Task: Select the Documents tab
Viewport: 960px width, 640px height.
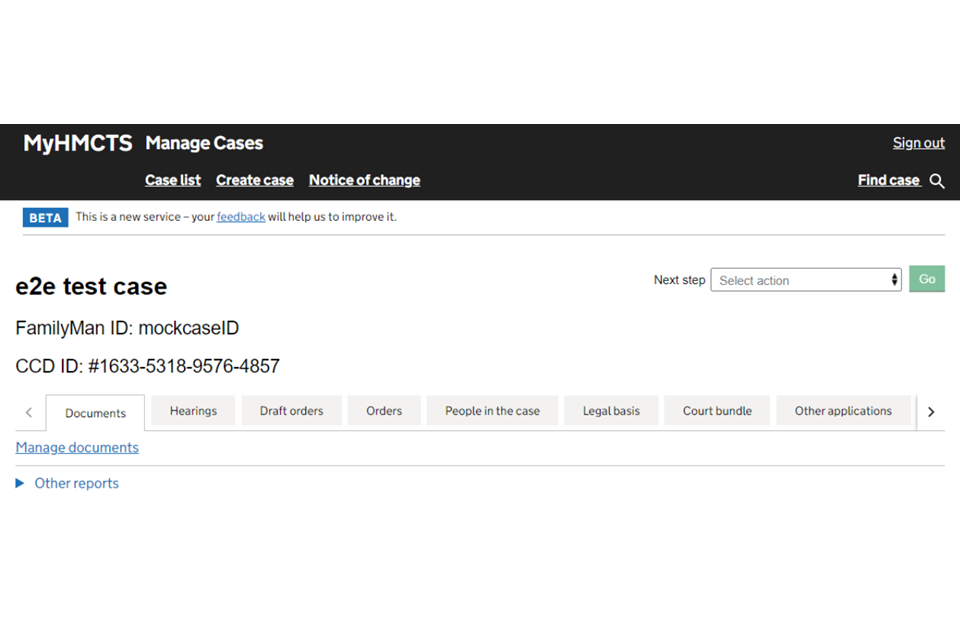Action: (95, 413)
